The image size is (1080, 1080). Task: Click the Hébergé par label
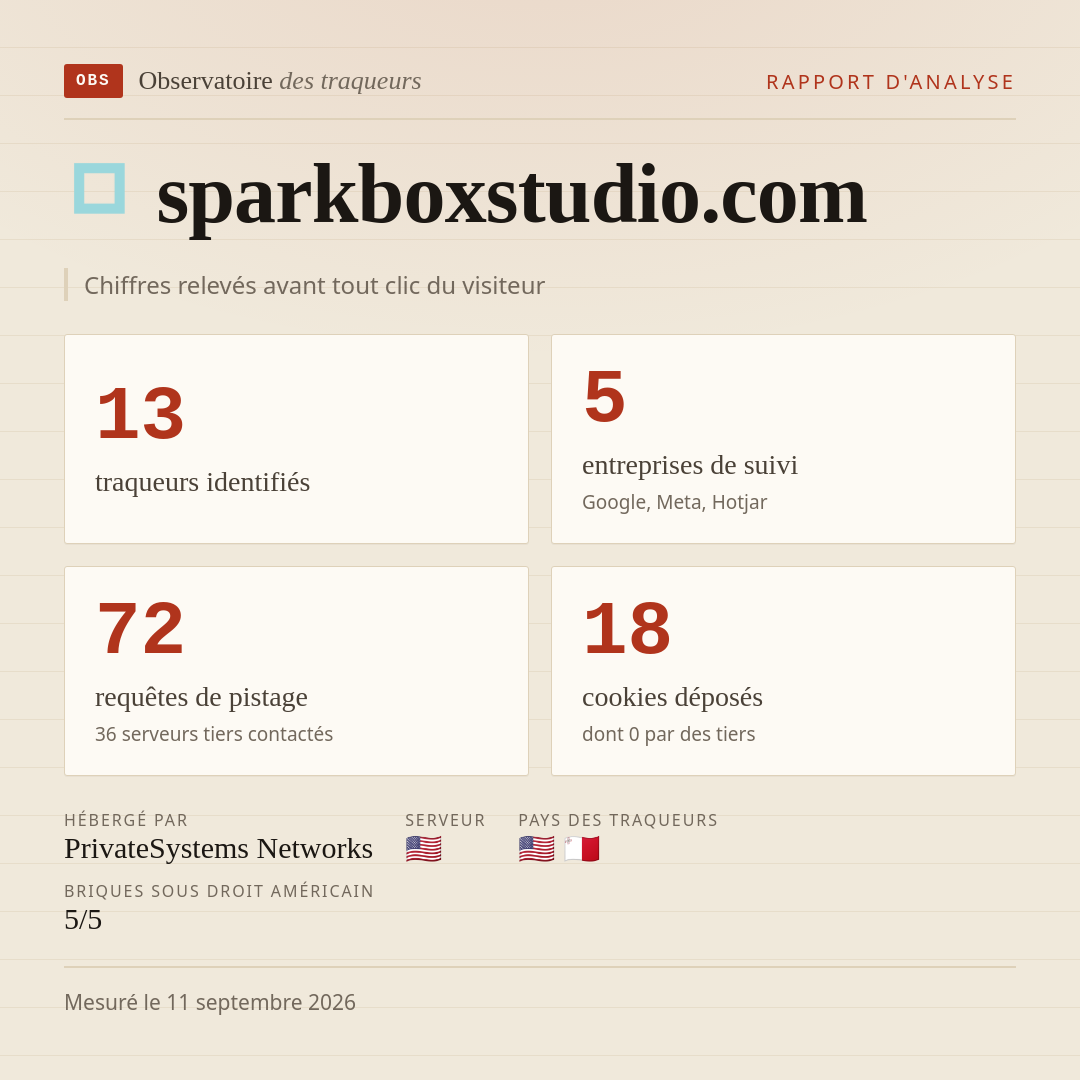(x=126, y=820)
